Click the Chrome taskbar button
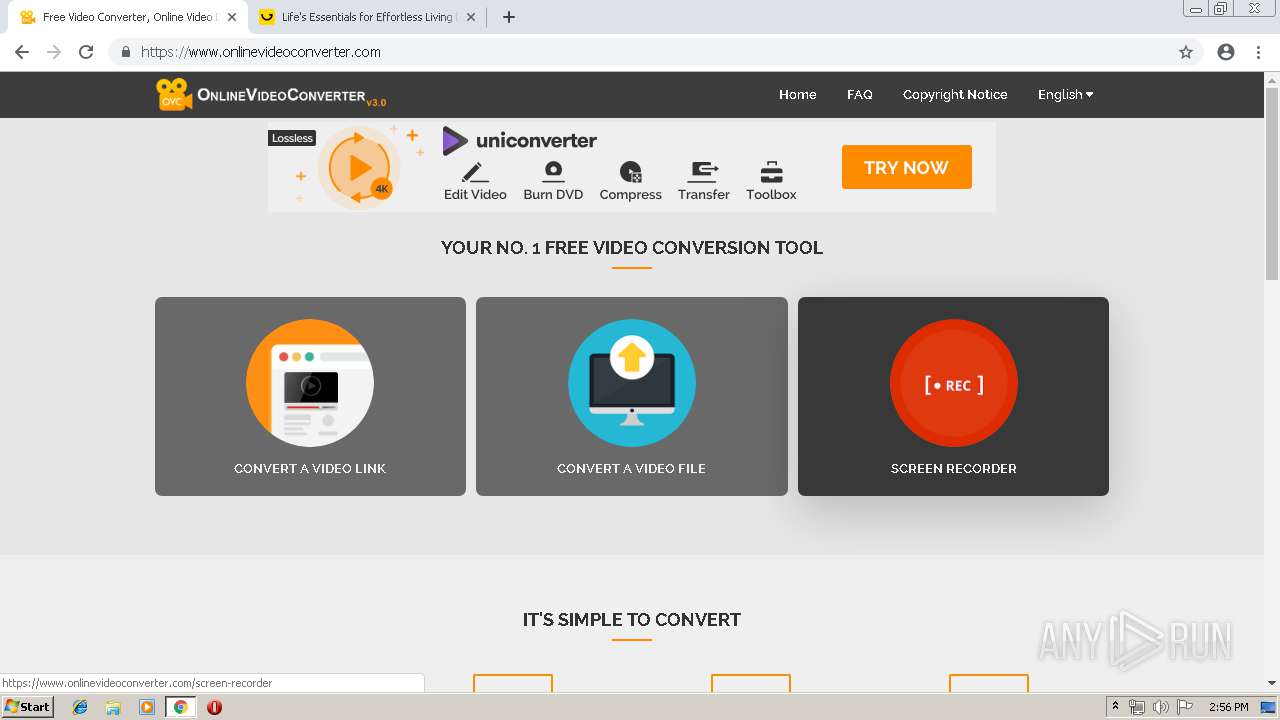This screenshot has width=1280, height=720. [180, 707]
